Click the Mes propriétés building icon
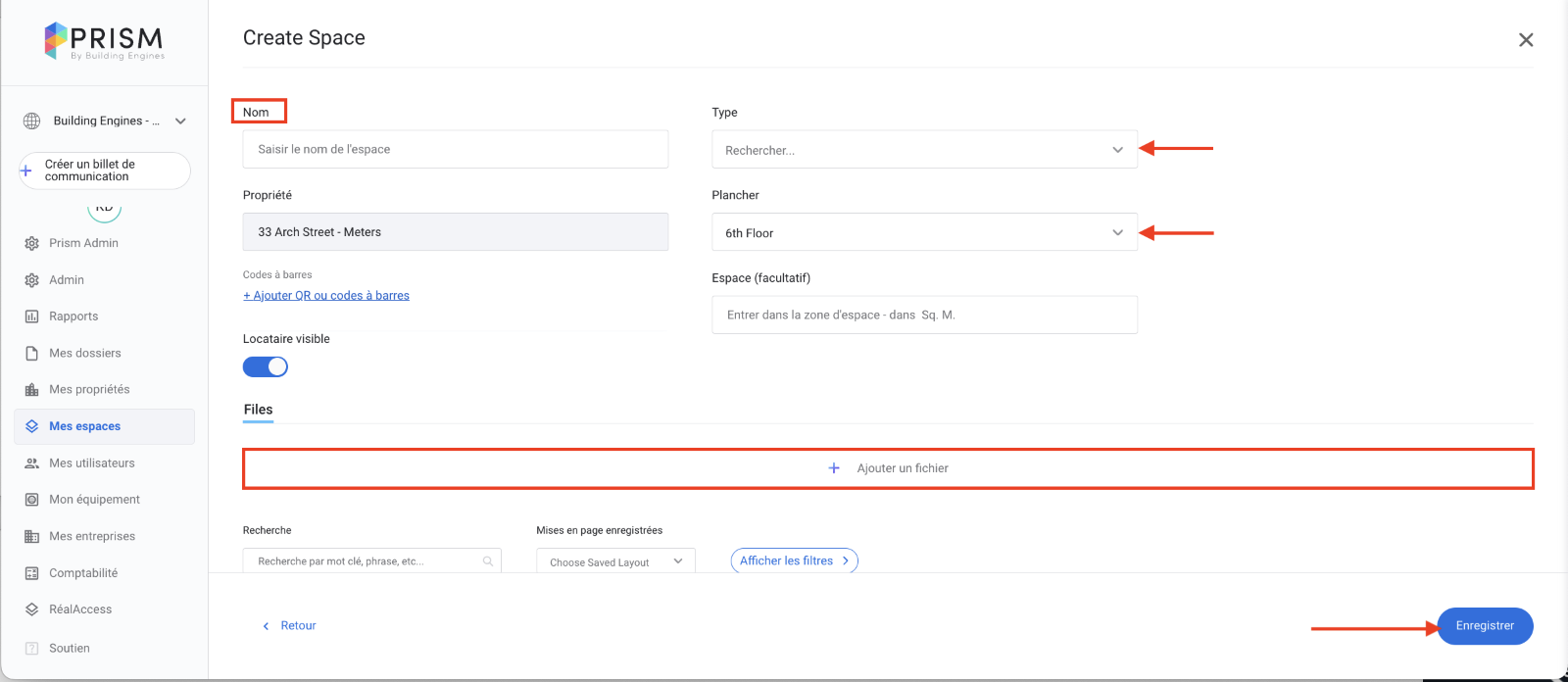Screen dimensions: 1568x682 click(x=31, y=390)
